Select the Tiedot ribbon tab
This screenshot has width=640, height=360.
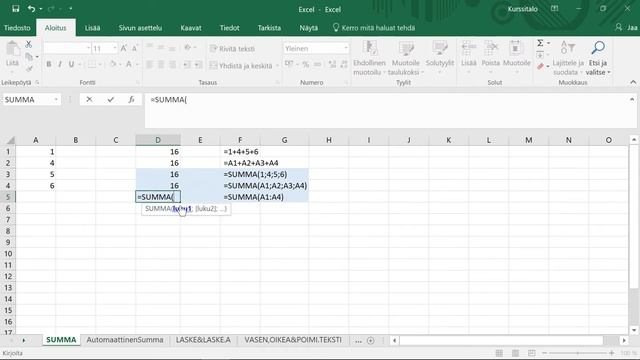[229, 28]
